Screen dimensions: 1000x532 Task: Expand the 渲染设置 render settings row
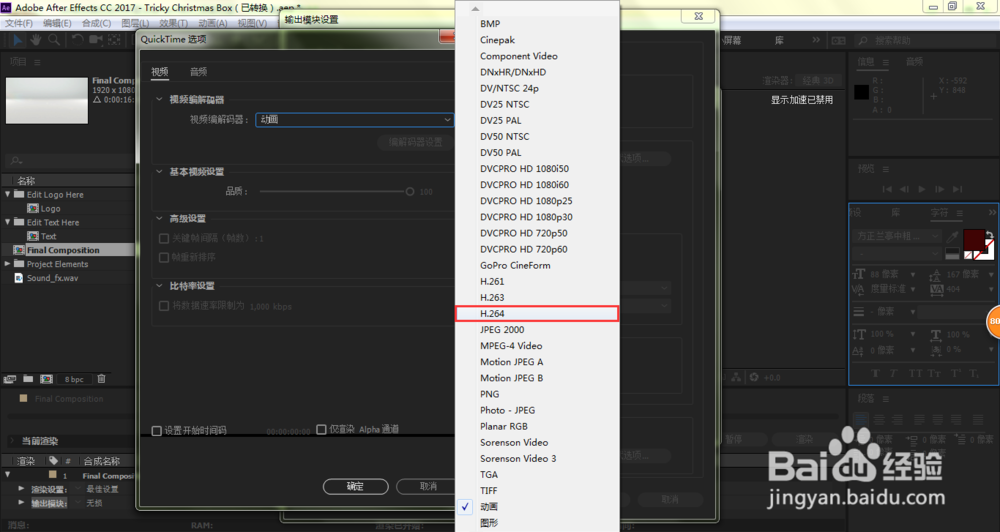coord(22,489)
